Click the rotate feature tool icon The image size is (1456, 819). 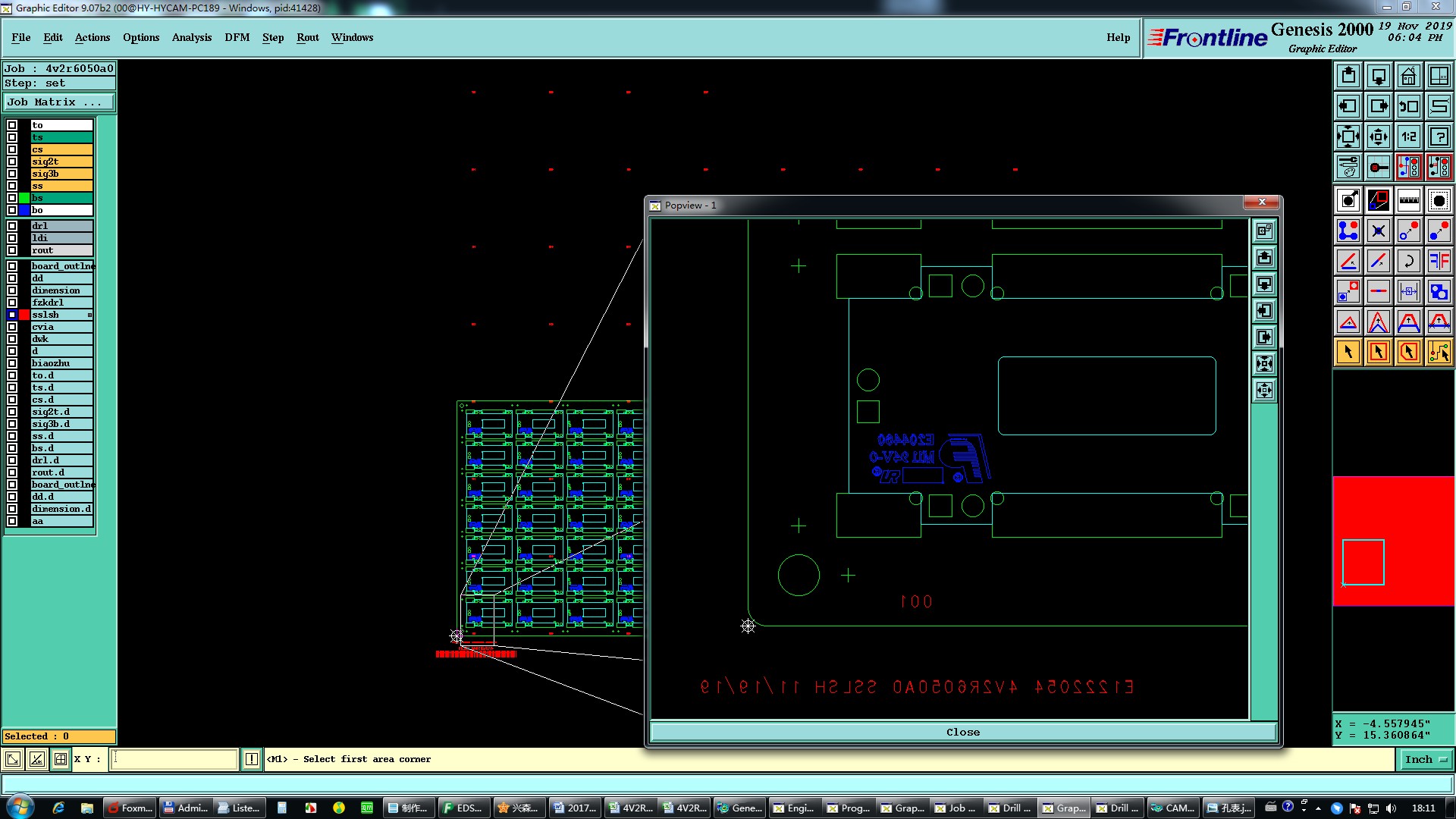(x=1408, y=261)
